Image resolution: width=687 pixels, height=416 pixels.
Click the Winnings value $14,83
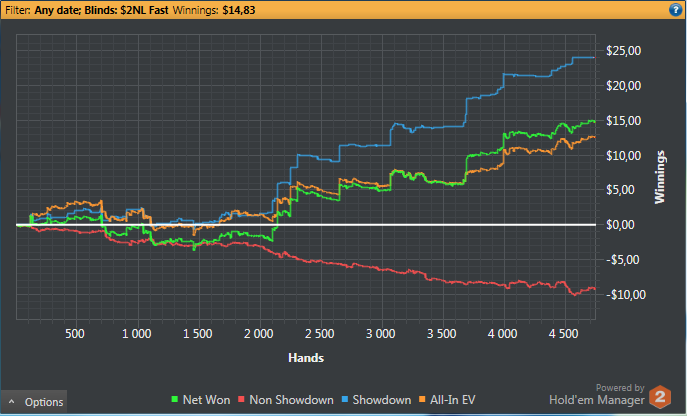[239, 10]
